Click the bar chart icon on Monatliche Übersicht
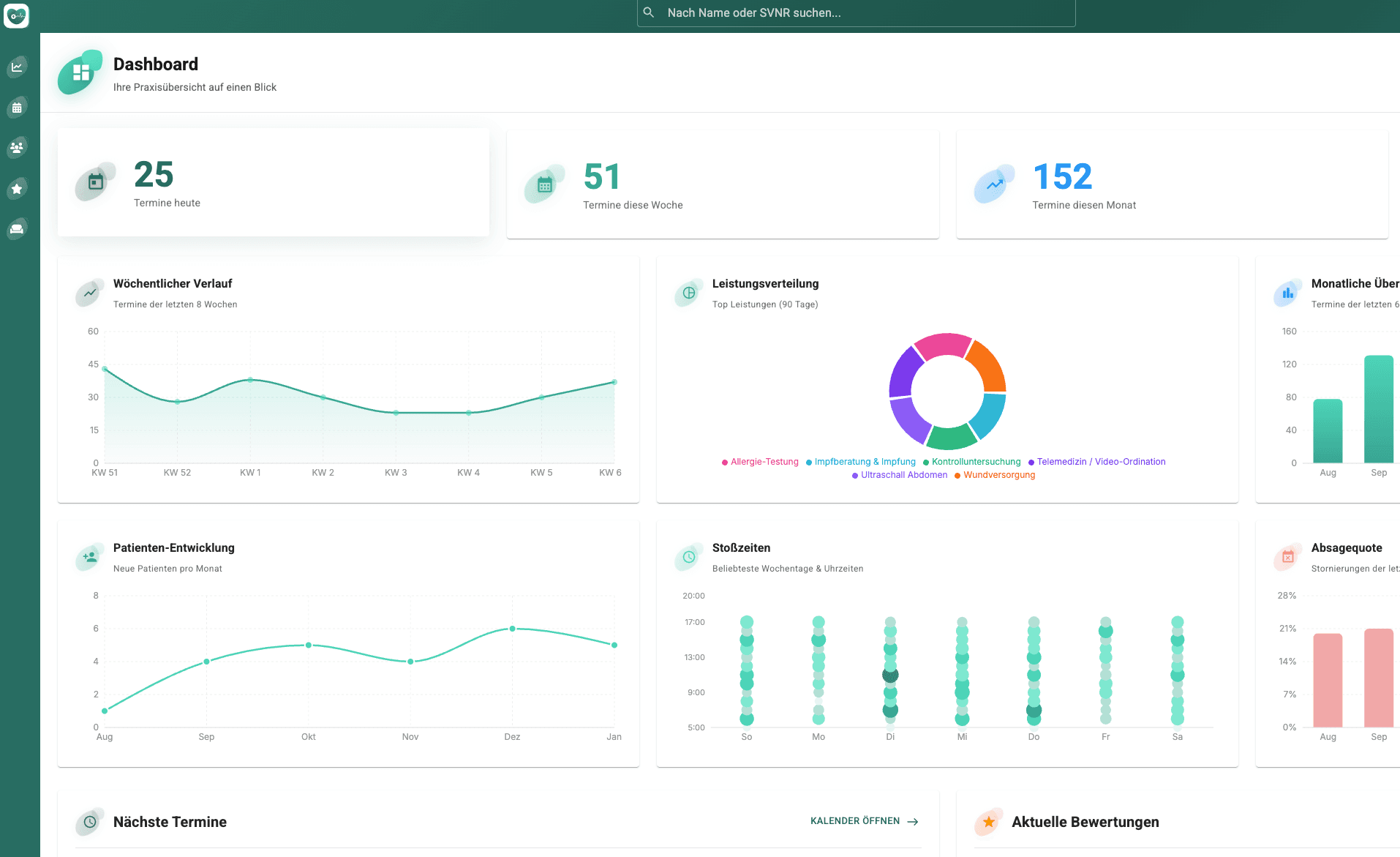Screen dimensions: 1400x857 [x=1287, y=293]
